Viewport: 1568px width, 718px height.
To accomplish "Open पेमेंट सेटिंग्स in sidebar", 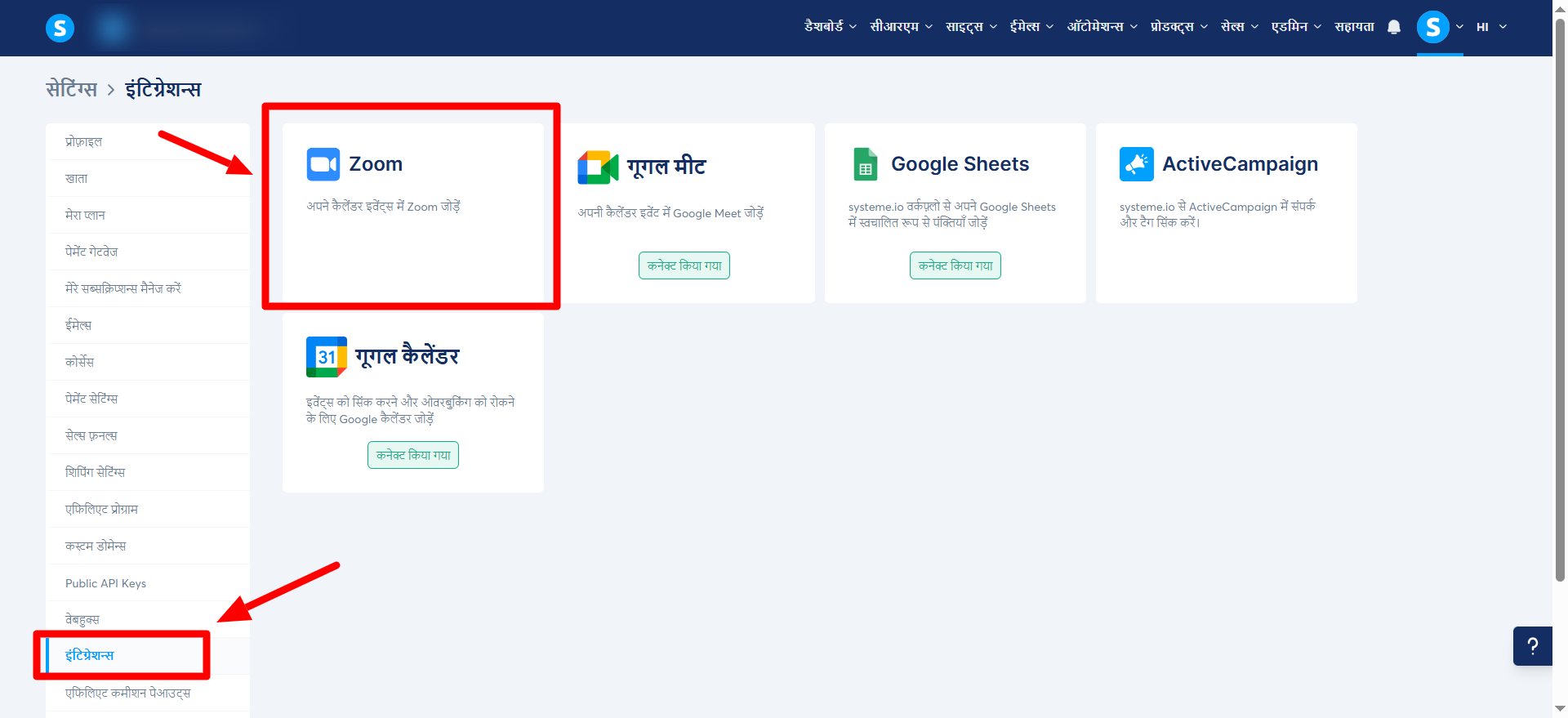I will pyautogui.click(x=148, y=399).
